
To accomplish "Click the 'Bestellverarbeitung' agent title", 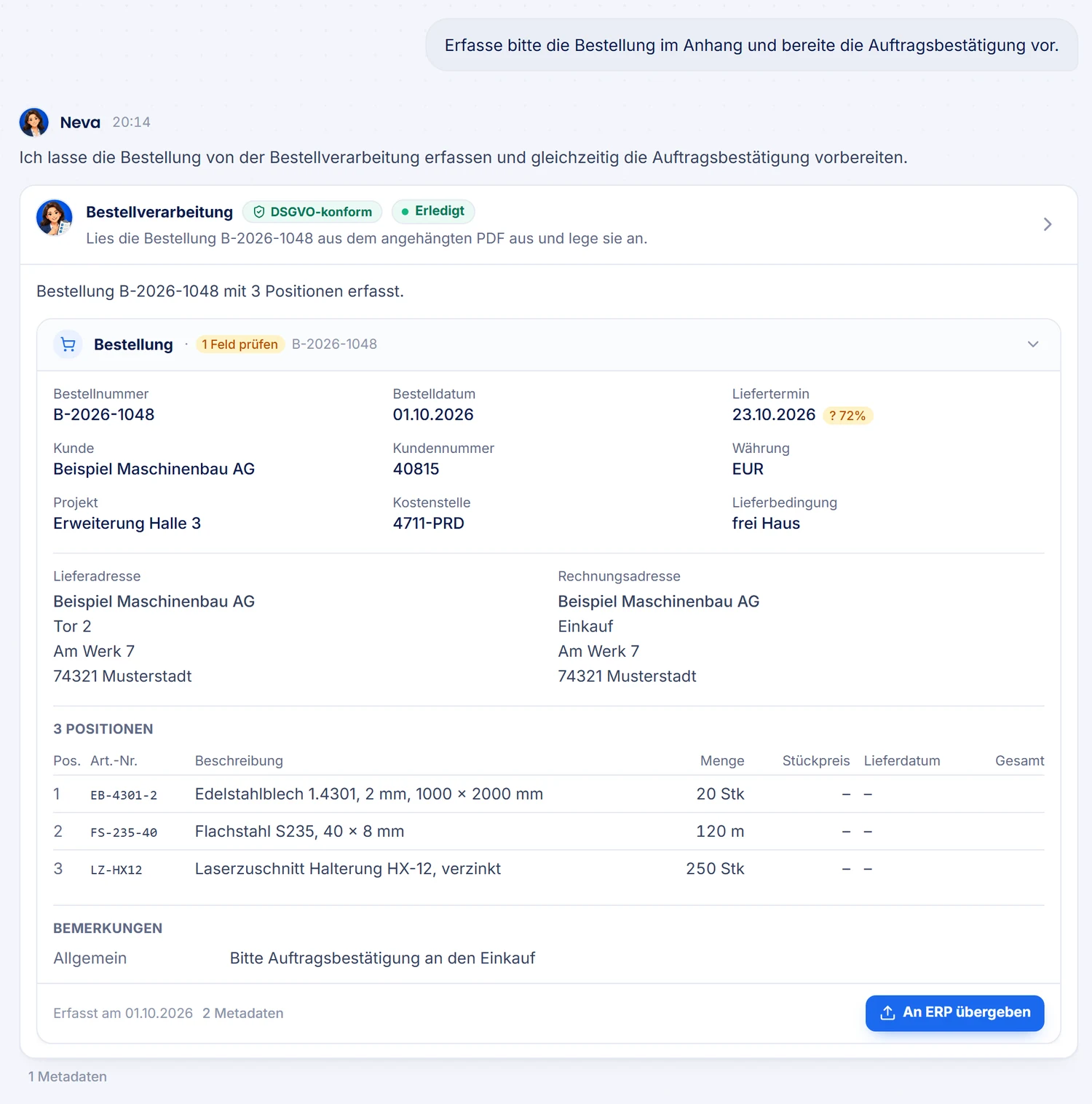I will 159,212.
